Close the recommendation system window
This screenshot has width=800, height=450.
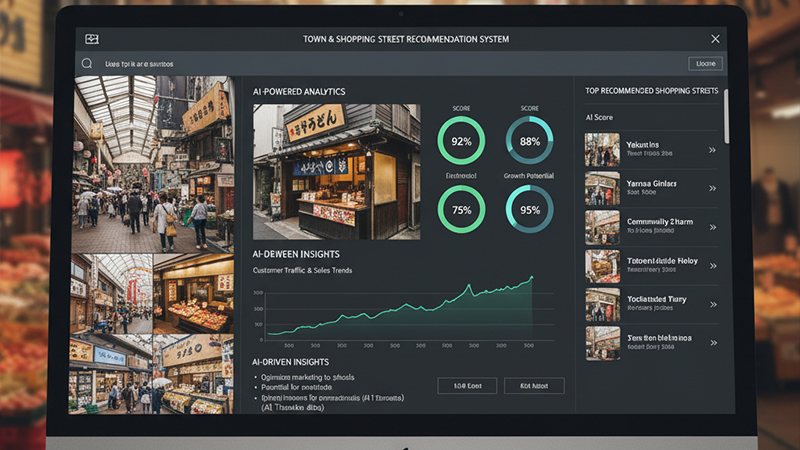715,38
